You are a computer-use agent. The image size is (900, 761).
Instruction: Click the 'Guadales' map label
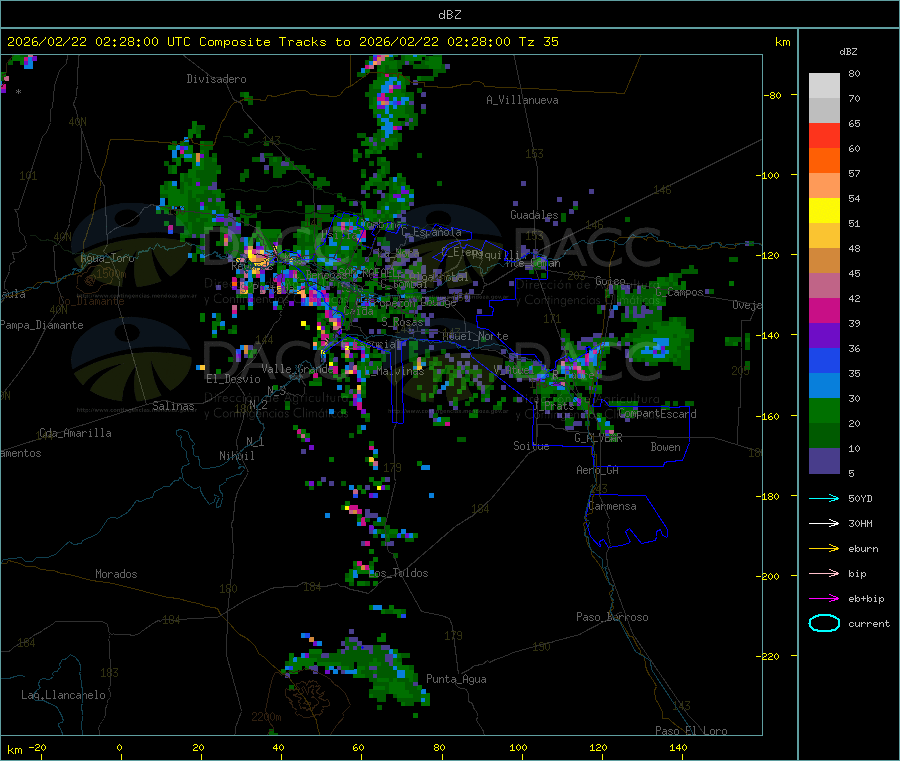(534, 215)
